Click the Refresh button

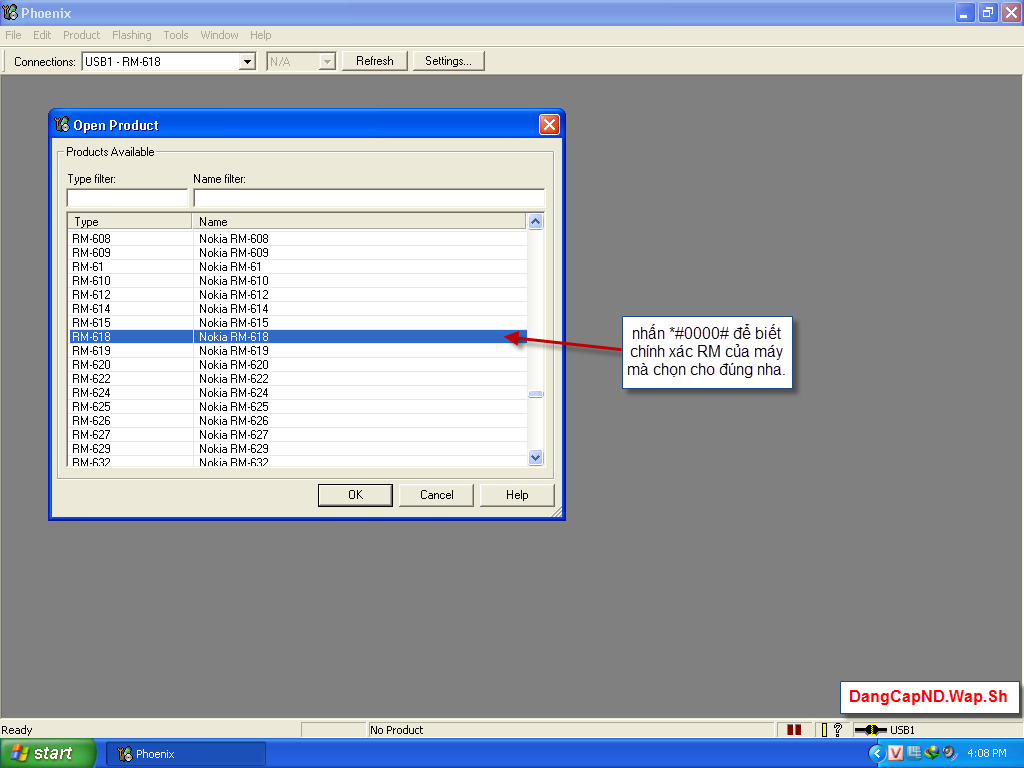(x=375, y=61)
